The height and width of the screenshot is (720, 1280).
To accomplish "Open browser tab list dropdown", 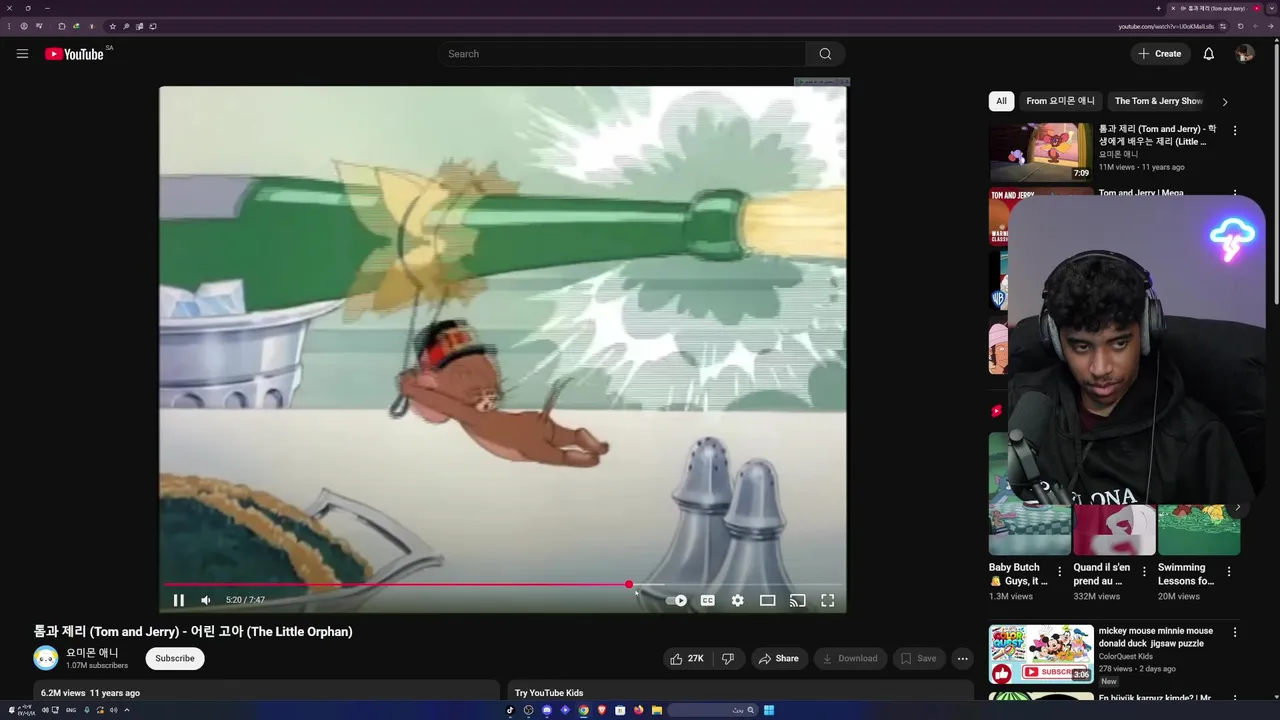I will click(1271, 8).
